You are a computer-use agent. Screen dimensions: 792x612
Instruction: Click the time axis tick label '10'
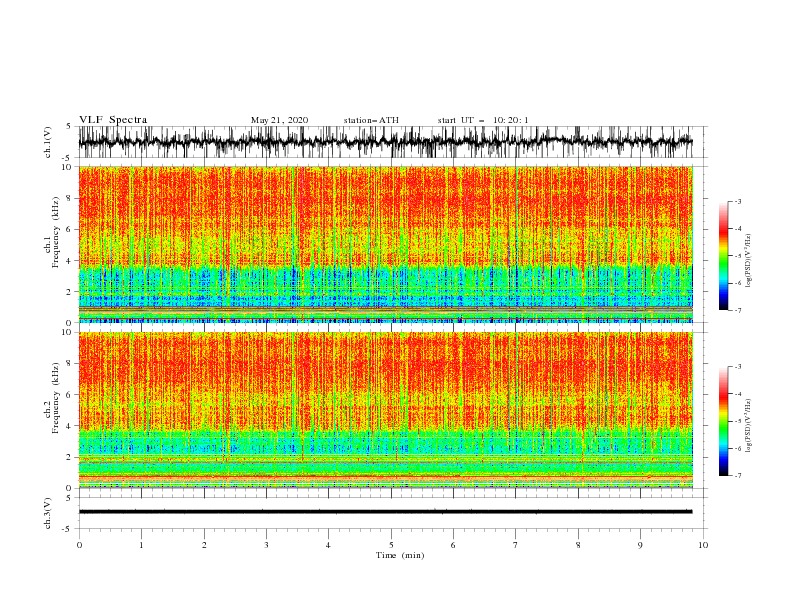(703, 545)
